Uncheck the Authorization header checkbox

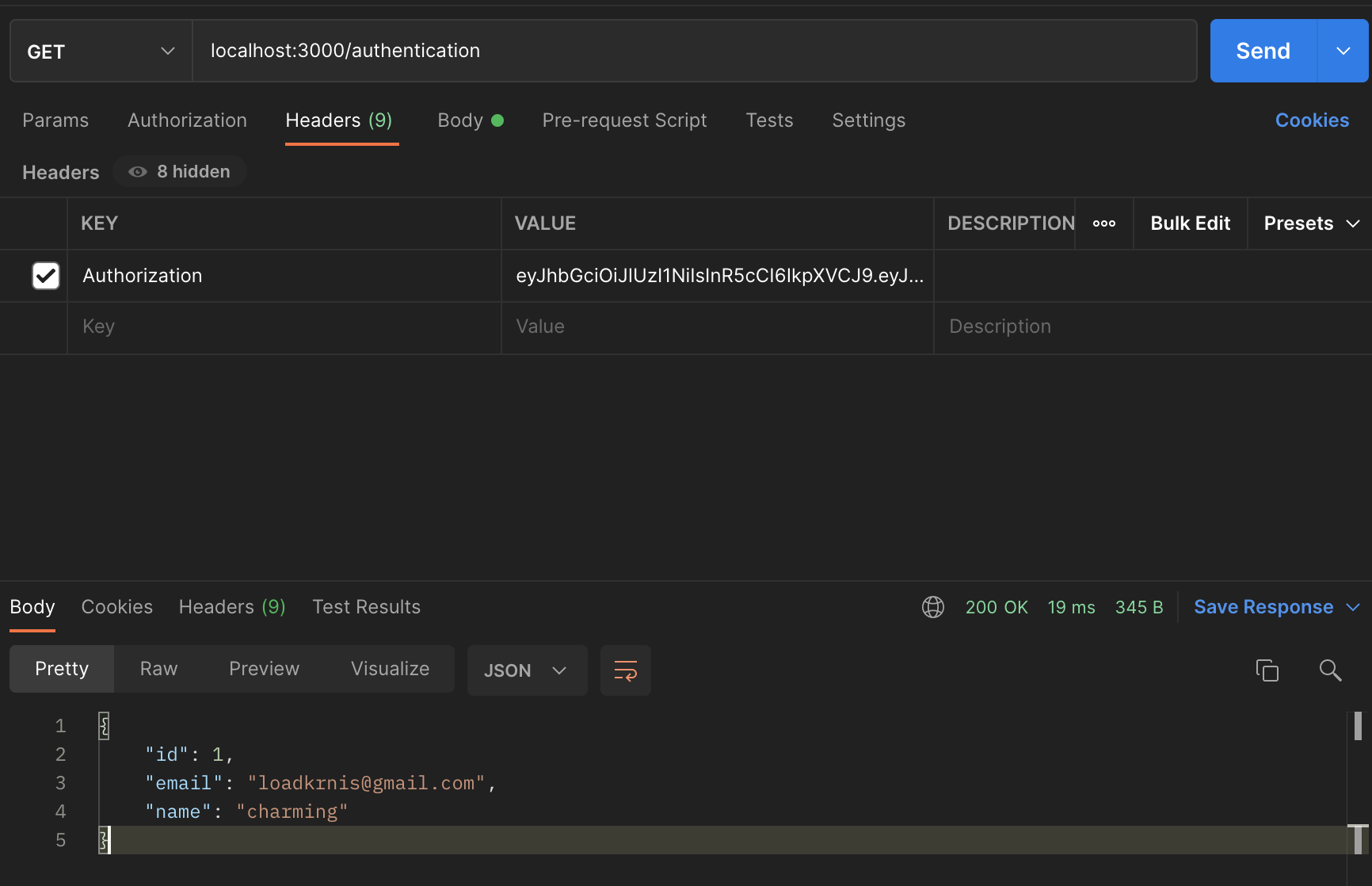click(46, 276)
